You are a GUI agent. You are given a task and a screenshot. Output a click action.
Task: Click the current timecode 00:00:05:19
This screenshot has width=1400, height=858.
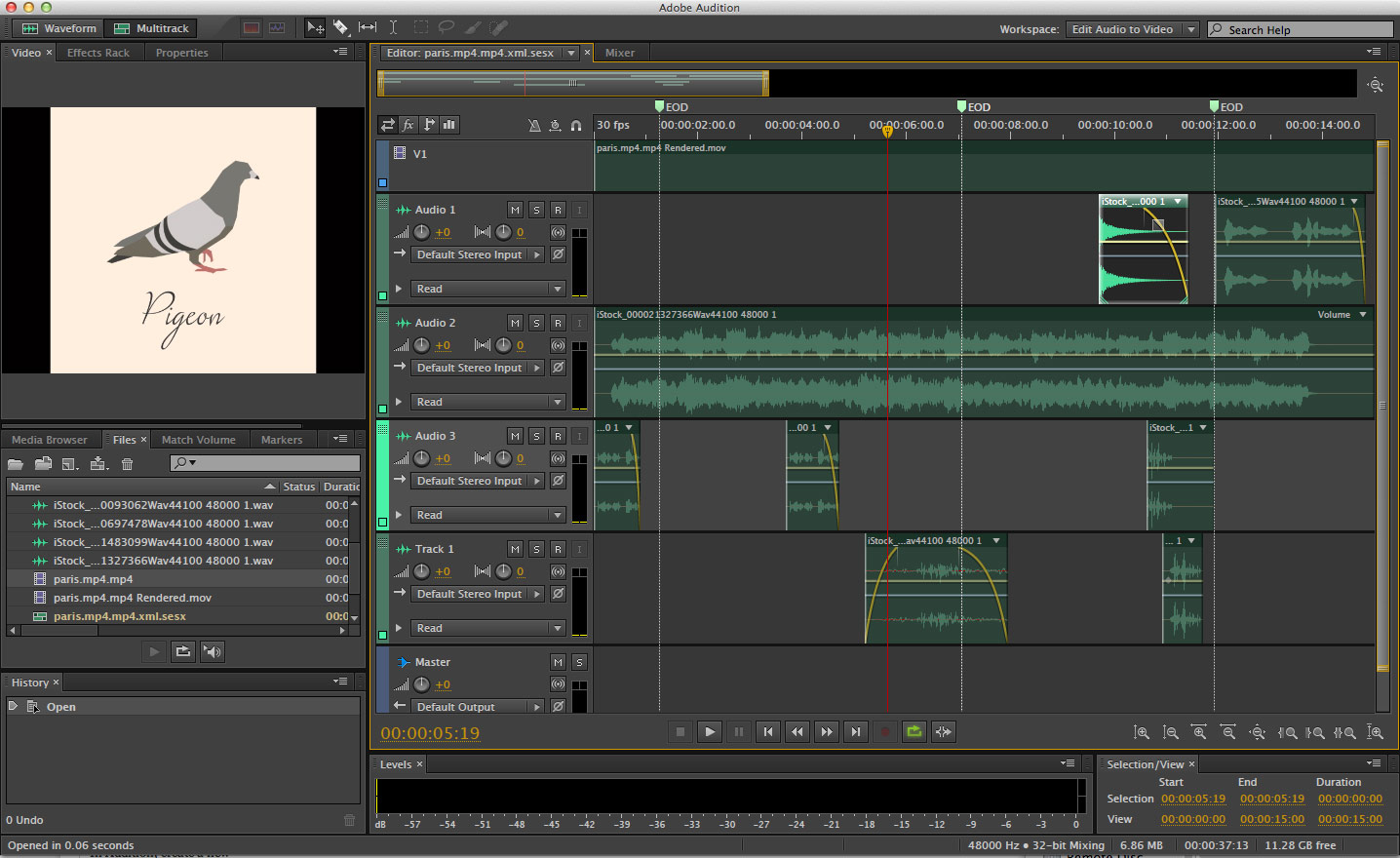pos(430,733)
